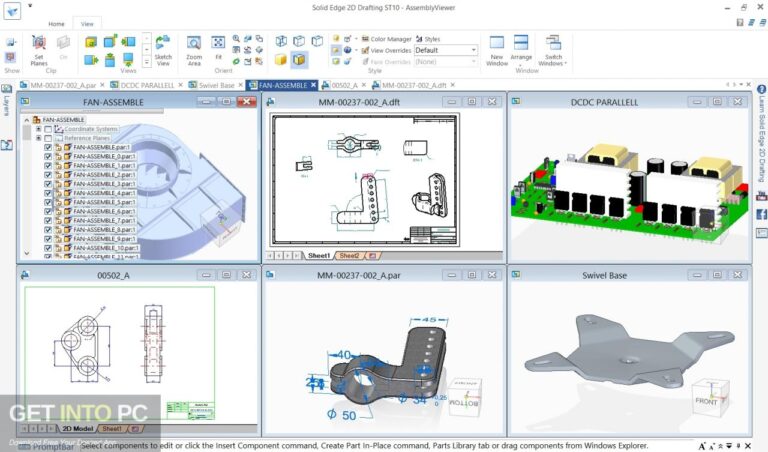Open the Layers side panel tab

tap(6, 100)
